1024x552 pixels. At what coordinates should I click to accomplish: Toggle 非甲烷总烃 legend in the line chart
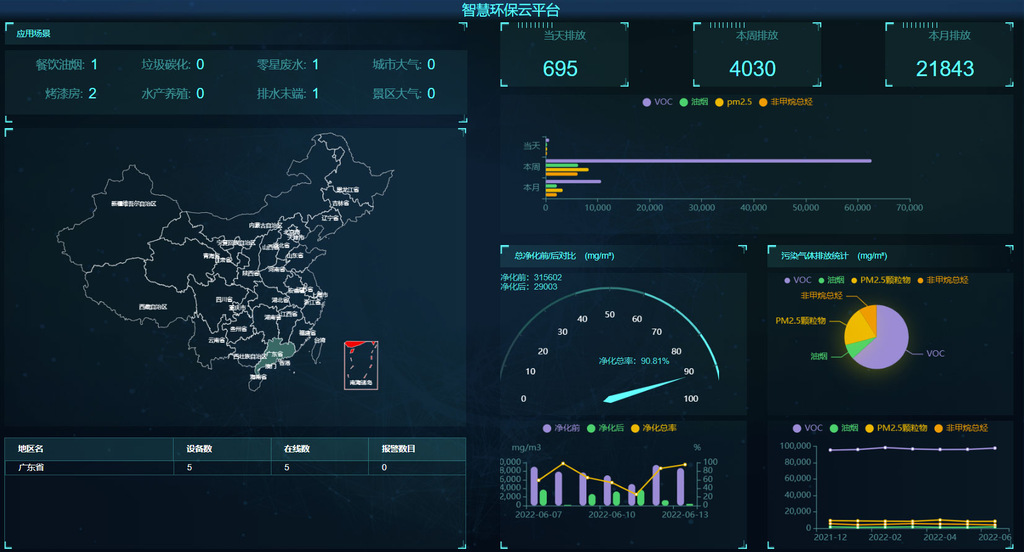(961, 428)
